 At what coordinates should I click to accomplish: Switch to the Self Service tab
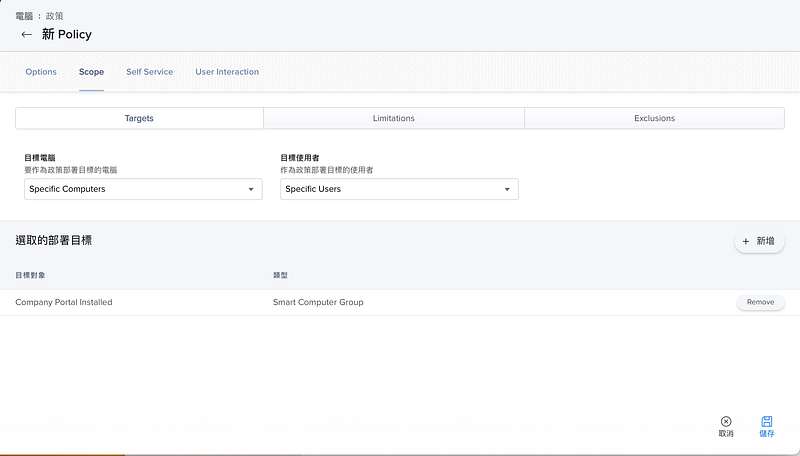149,72
